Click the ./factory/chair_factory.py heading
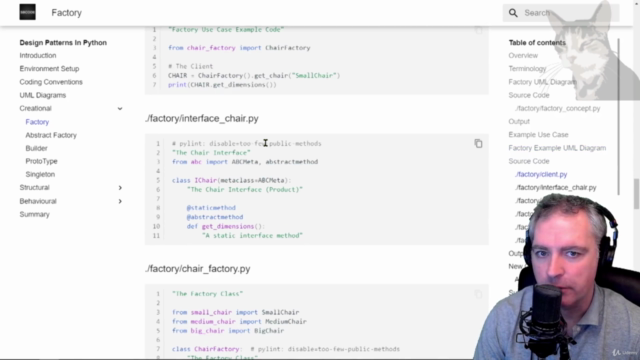Screen dimensions: 640x360 (198, 269)
